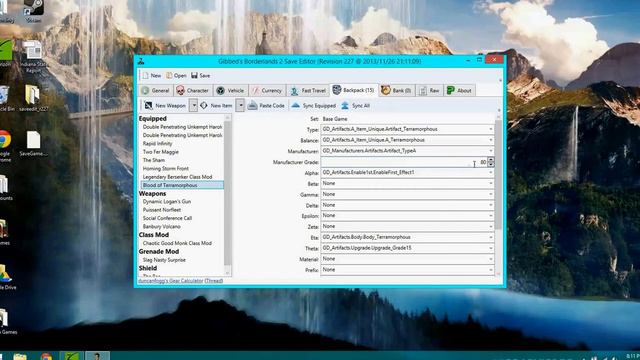Select Homing Storm Front item
Screen dimensions: 640x360
[x=165, y=169]
